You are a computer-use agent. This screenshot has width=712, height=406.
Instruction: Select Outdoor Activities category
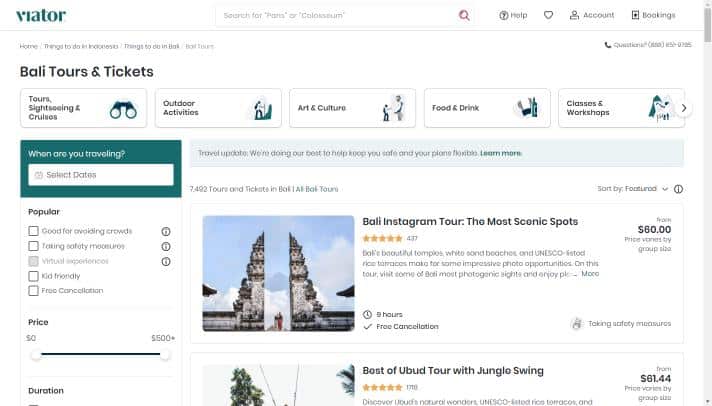point(218,108)
